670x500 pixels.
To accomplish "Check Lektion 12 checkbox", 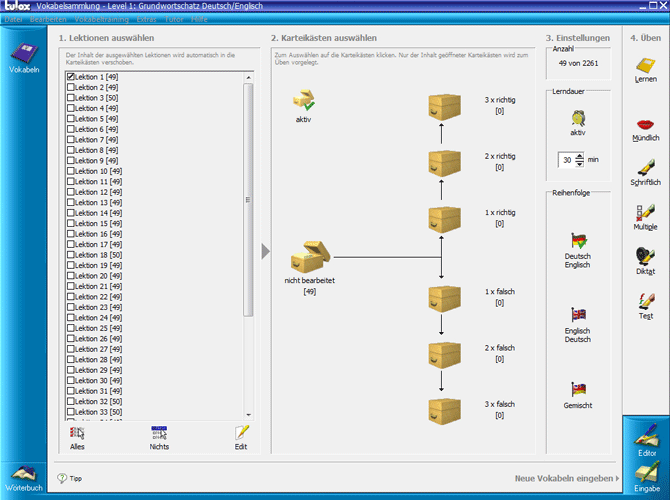I will [x=71, y=192].
